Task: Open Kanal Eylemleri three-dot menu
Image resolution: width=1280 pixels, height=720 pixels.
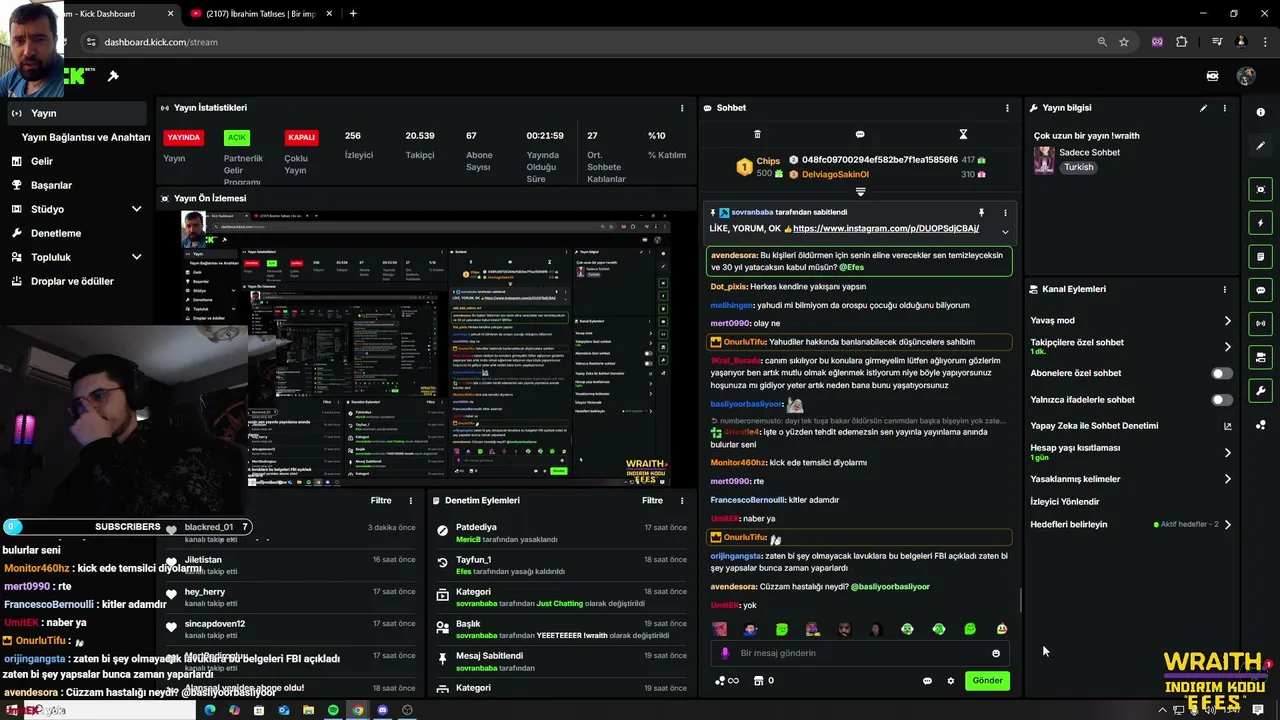Action: pyautogui.click(x=1225, y=289)
